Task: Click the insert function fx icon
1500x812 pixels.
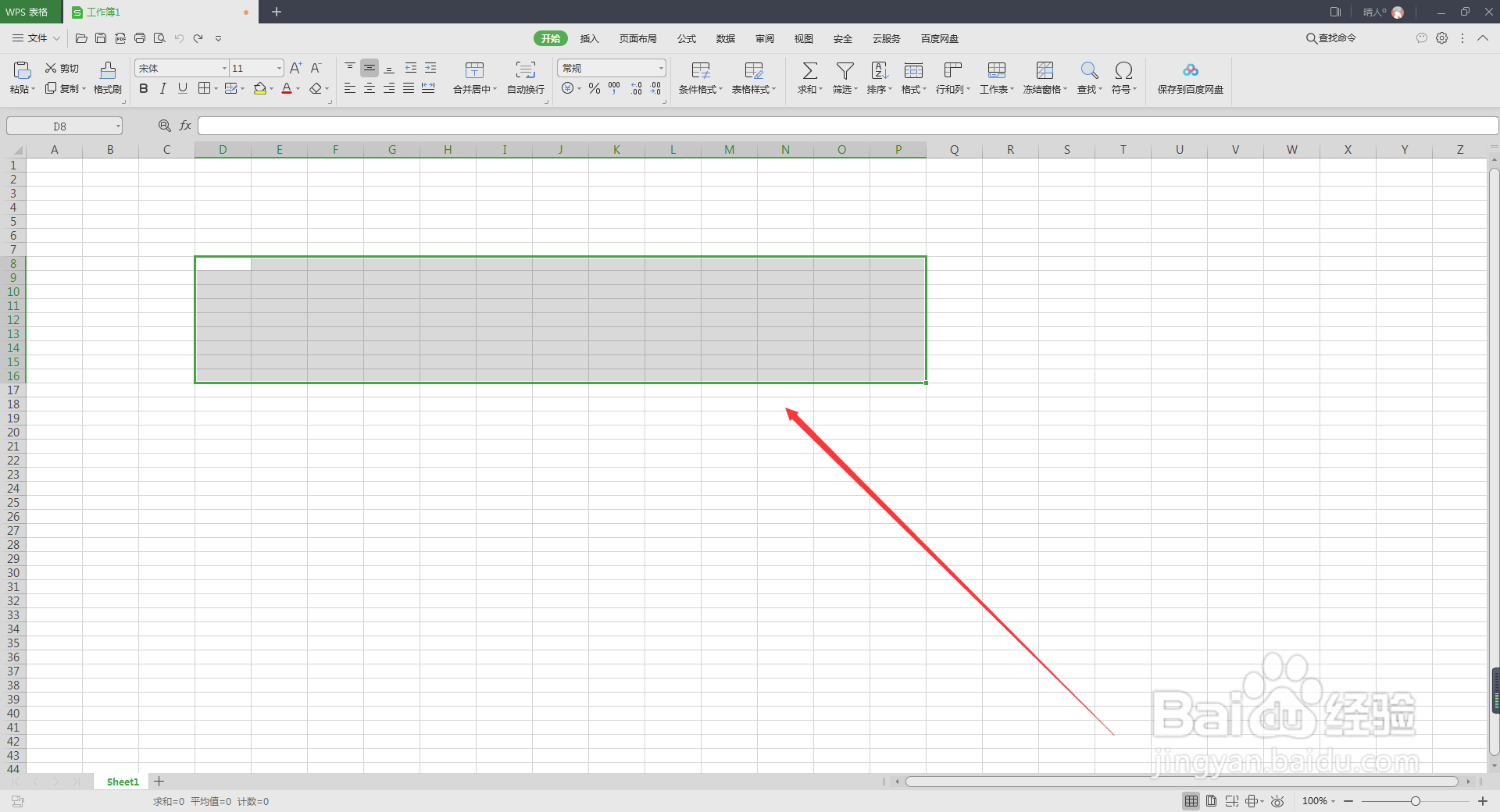Action: point(185,125)
